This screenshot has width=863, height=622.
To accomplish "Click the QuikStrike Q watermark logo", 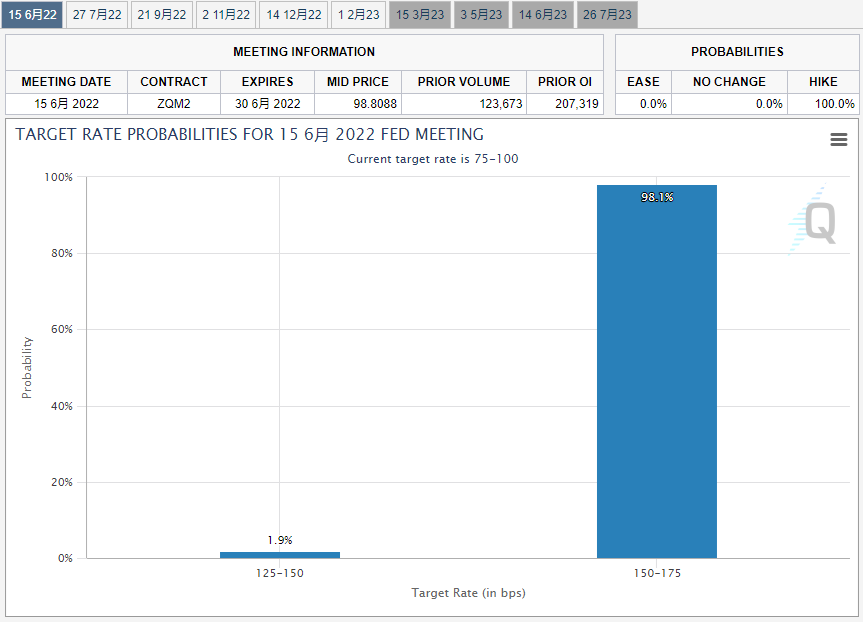I will (815, 222).
